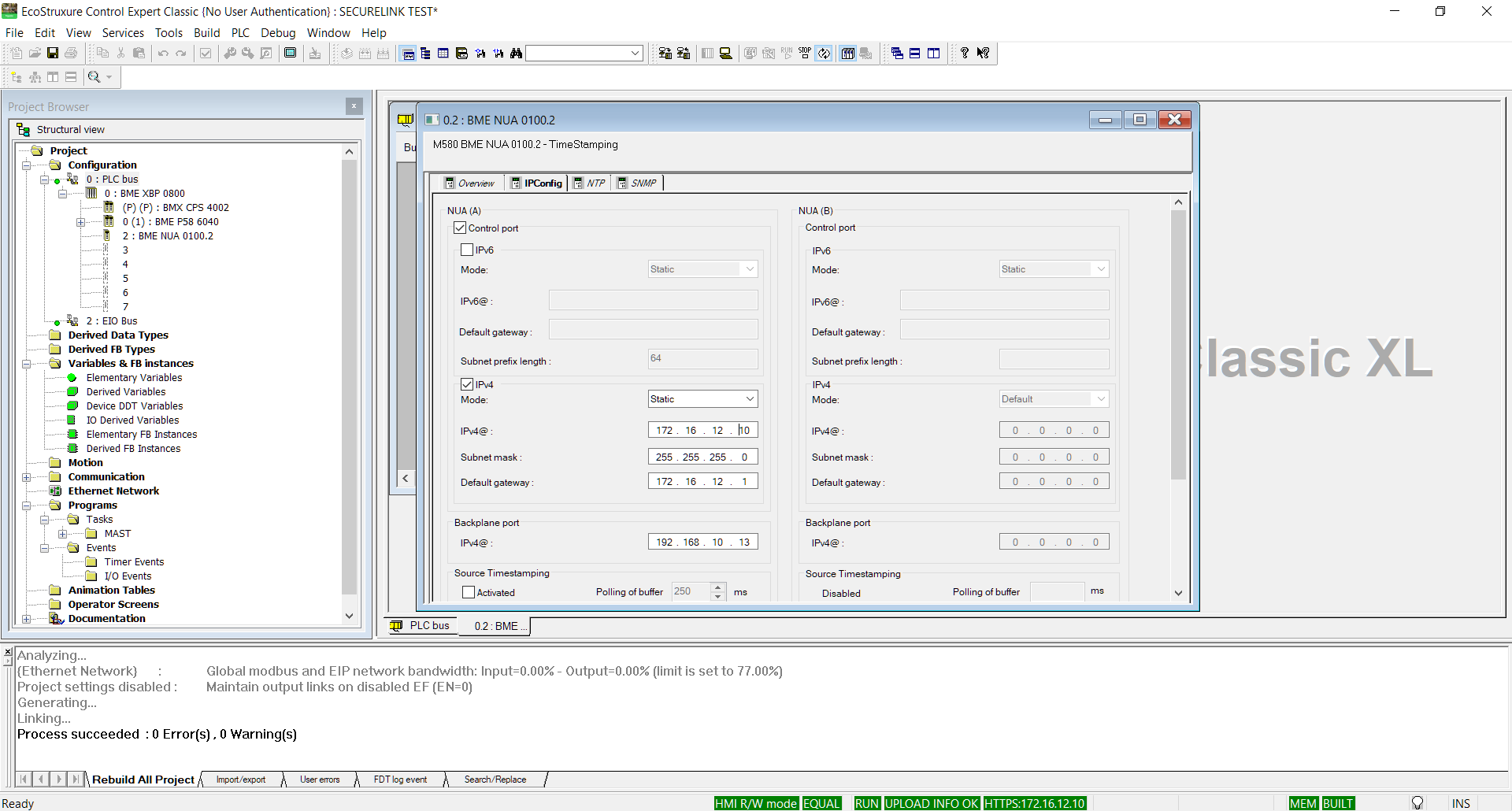Collapse the Variables & FB instances node
This screenshot has height=811, width=1512.
click(27, 364)
